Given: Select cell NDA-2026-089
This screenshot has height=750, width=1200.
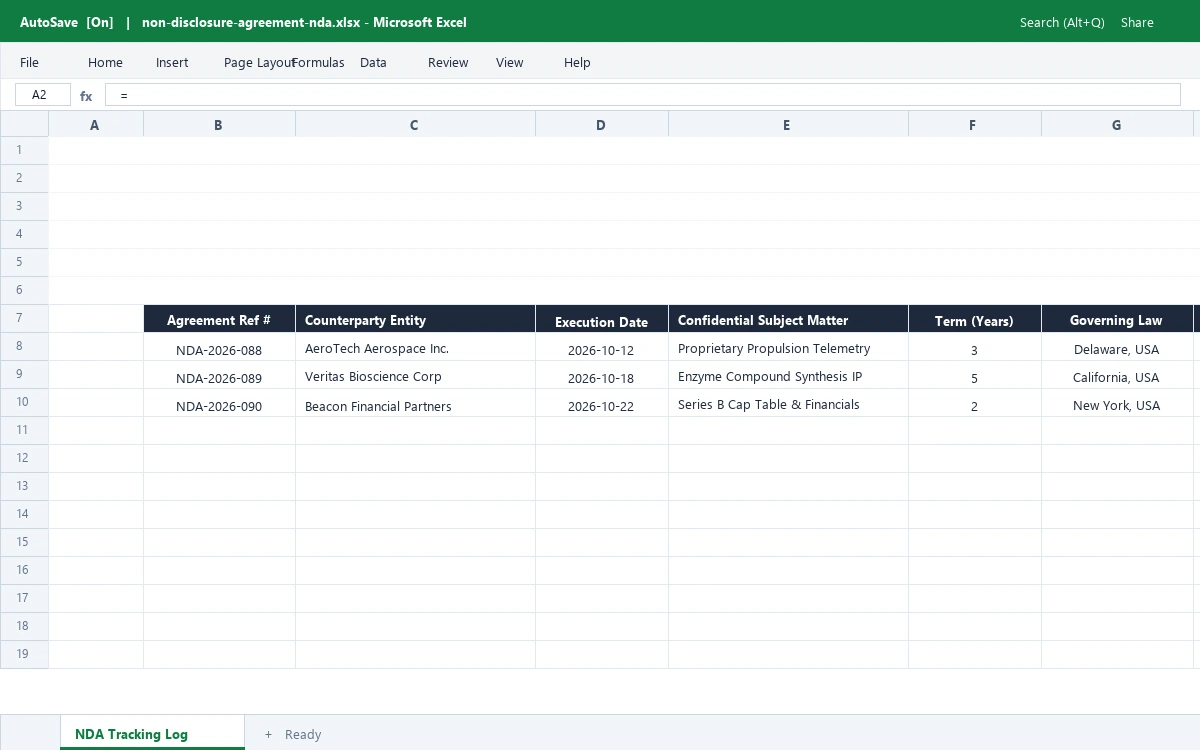Looking at the screenshot, I should click(219, 375).
